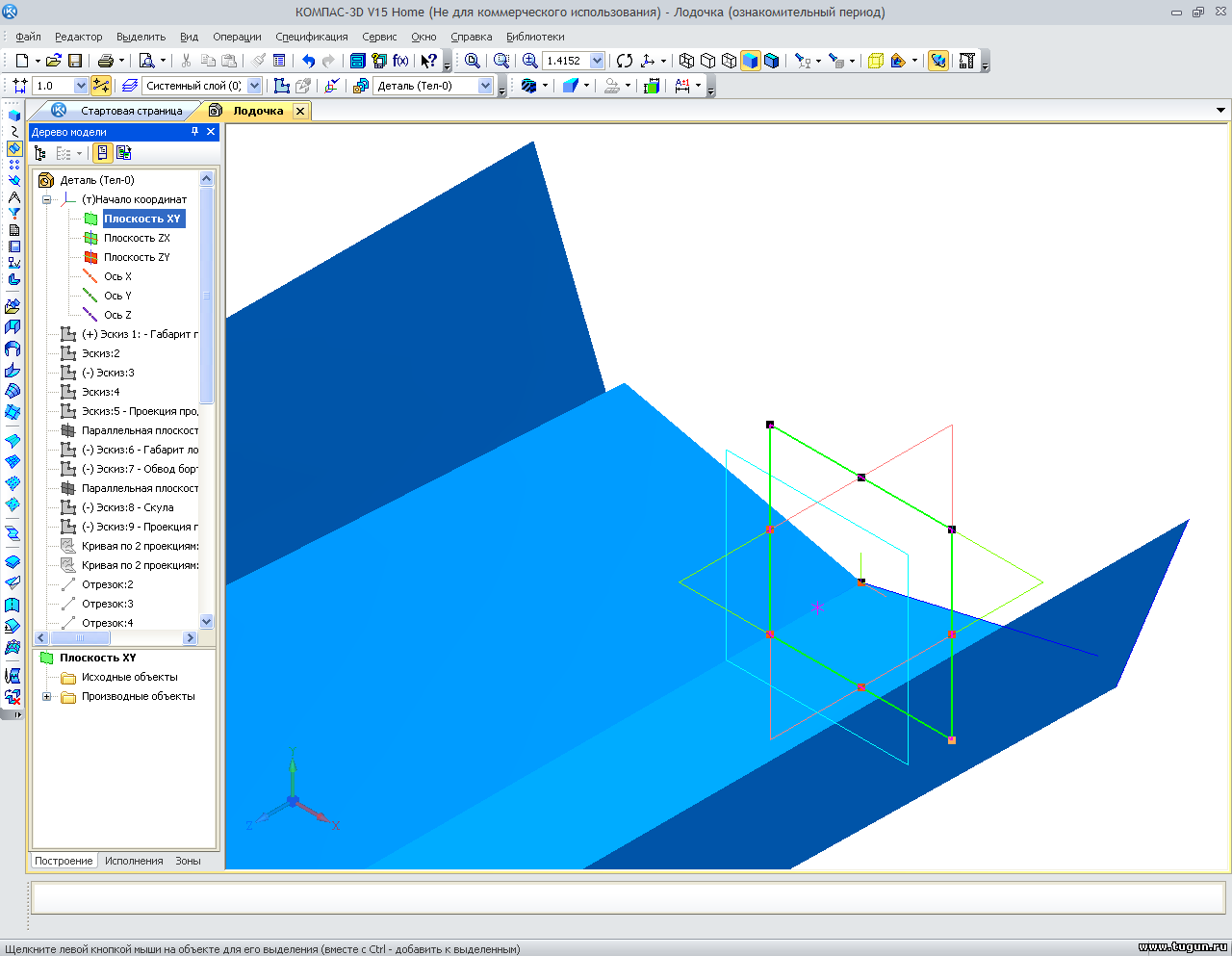Select the shaded with edges display icon
The image size is (1232, 956).
tap(771, 61)
